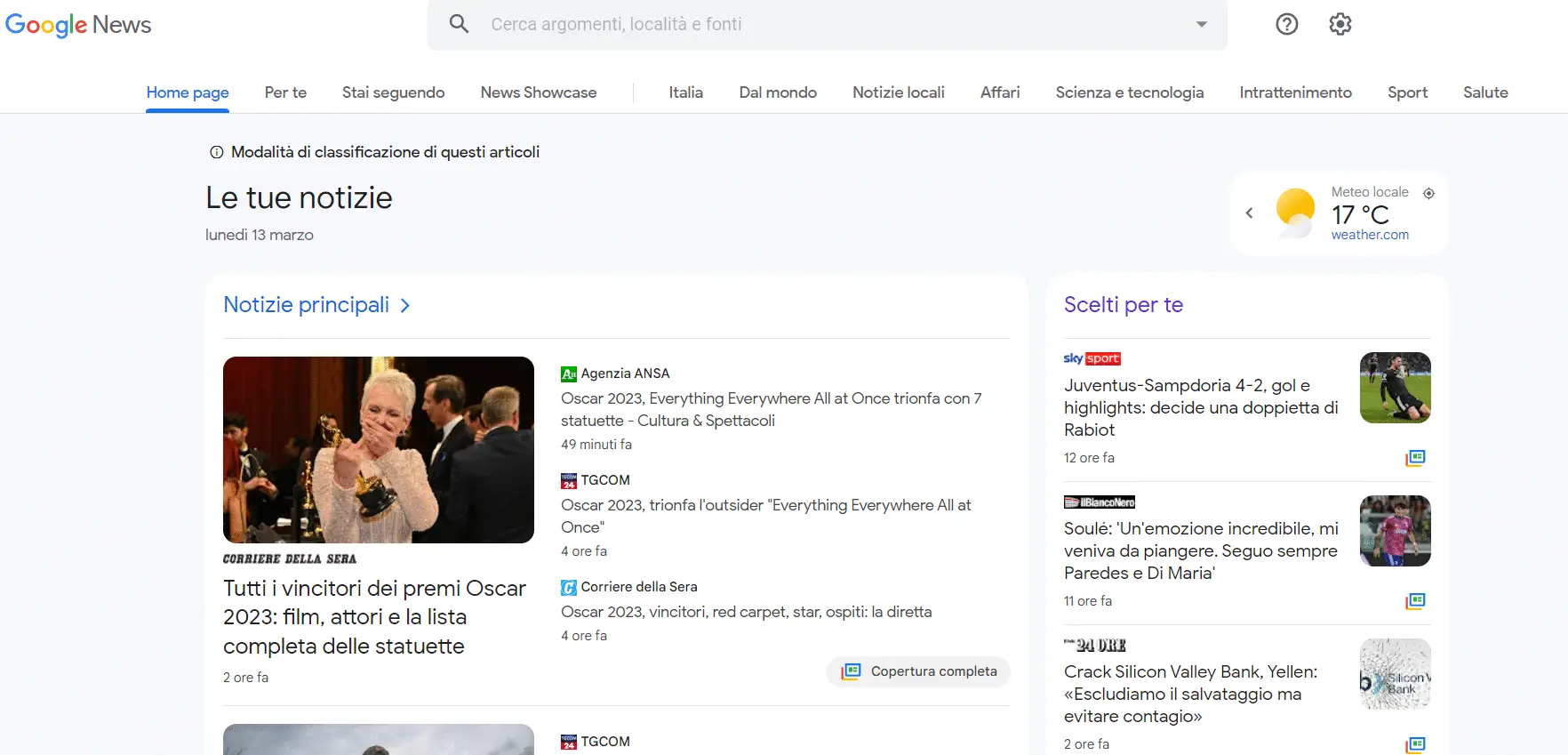Viewport: 1568px width, 755px height.
Task: Open full coverage icon for Silicon Valley Bank article
Action: [x=1415, y=744]
